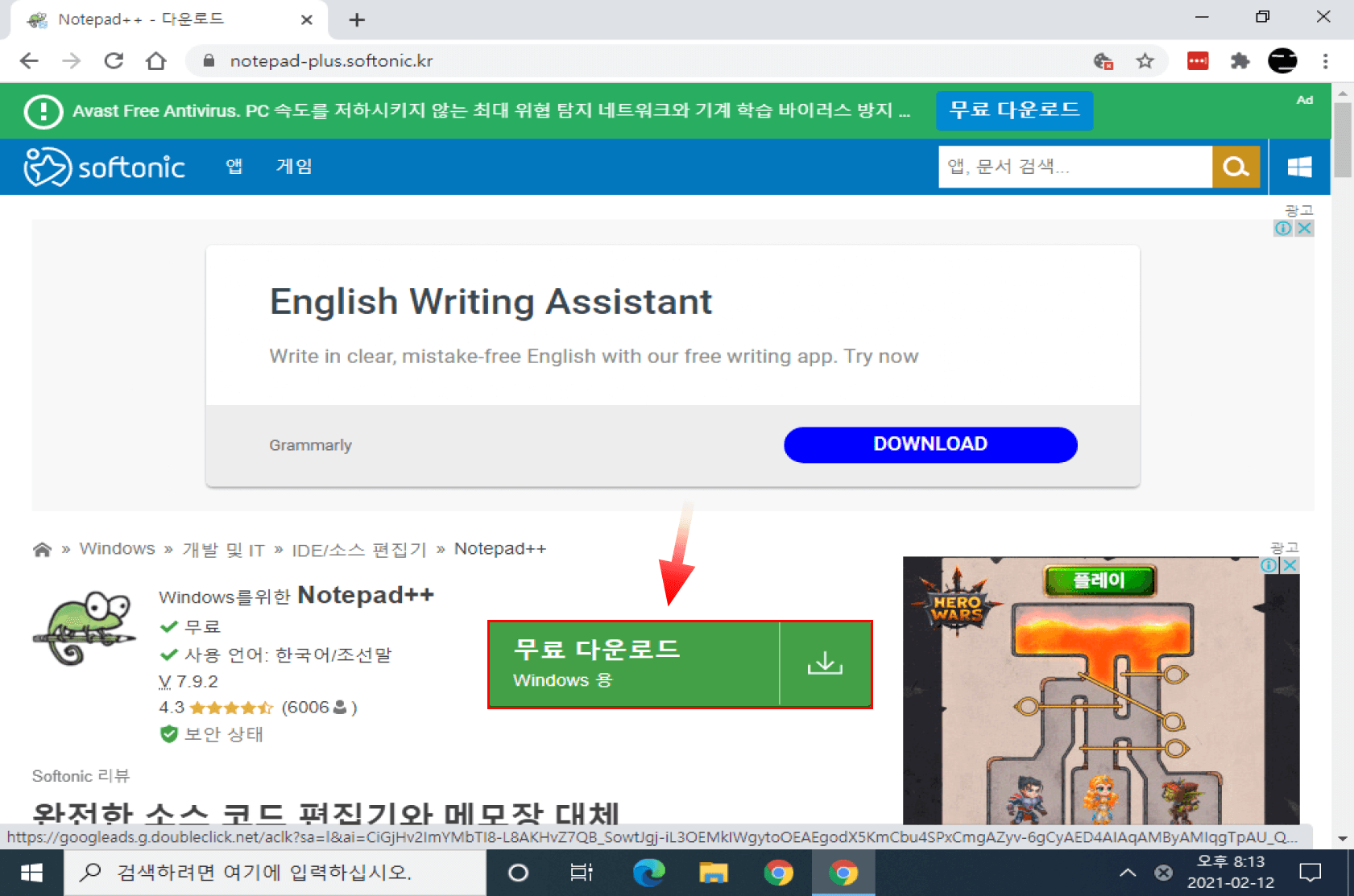Close the Grammarly ad with X

1304,228
